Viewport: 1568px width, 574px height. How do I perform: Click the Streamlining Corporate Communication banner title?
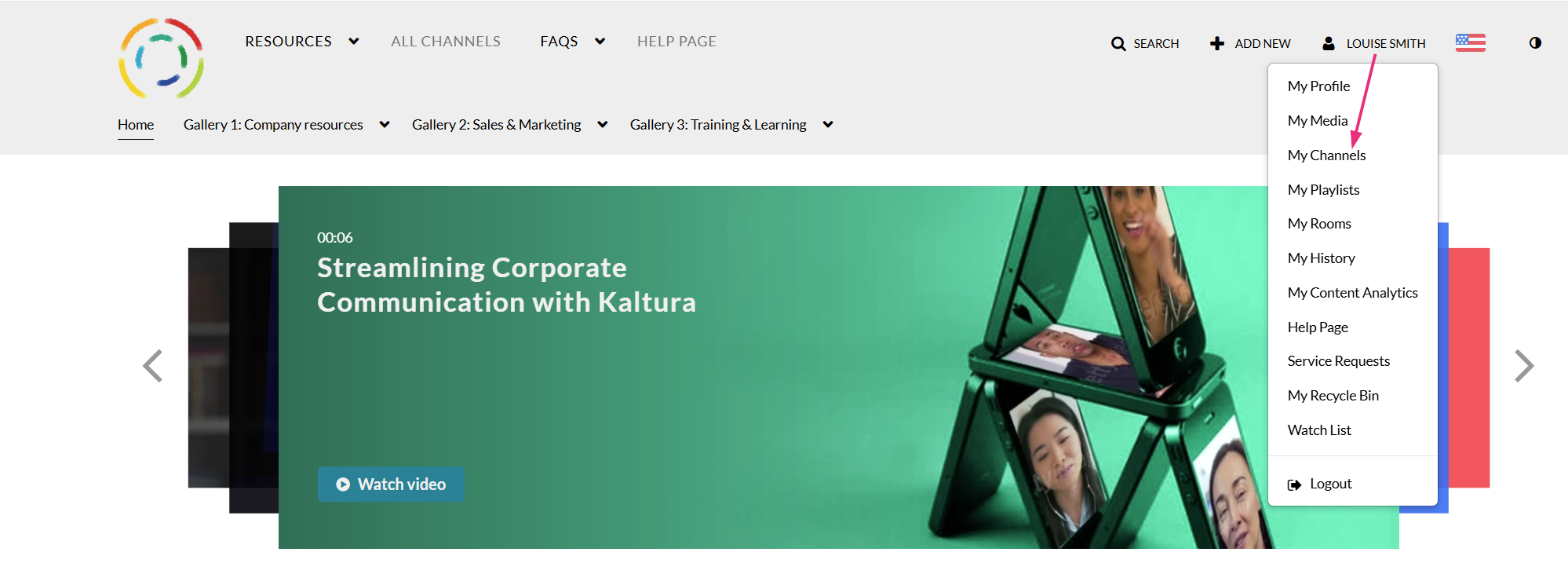(506, 285)
